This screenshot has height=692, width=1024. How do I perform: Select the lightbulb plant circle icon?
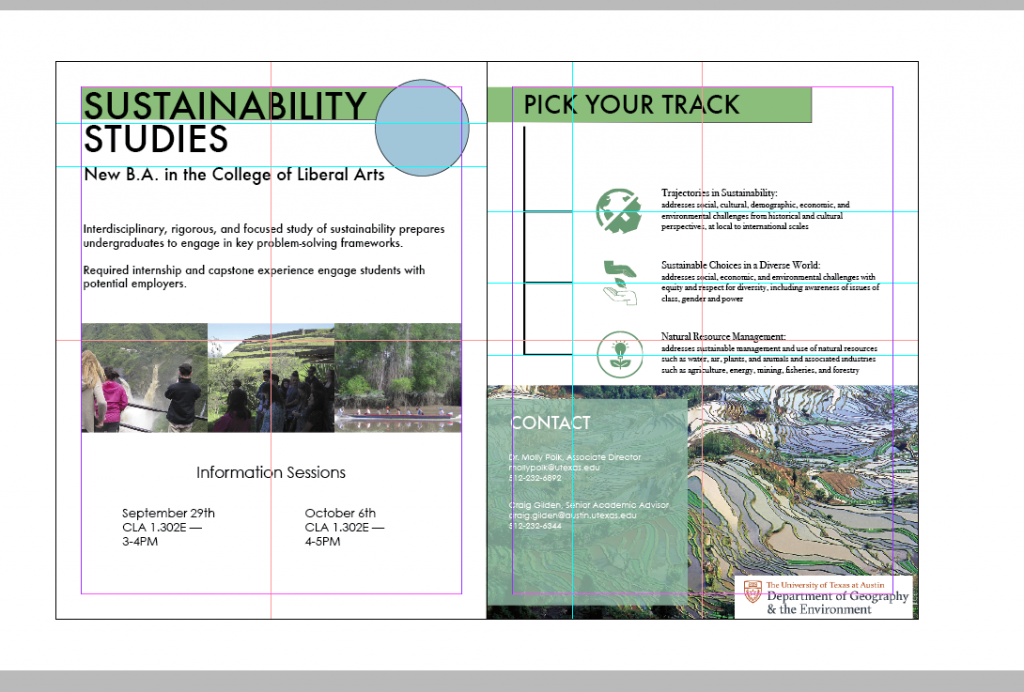620,354
